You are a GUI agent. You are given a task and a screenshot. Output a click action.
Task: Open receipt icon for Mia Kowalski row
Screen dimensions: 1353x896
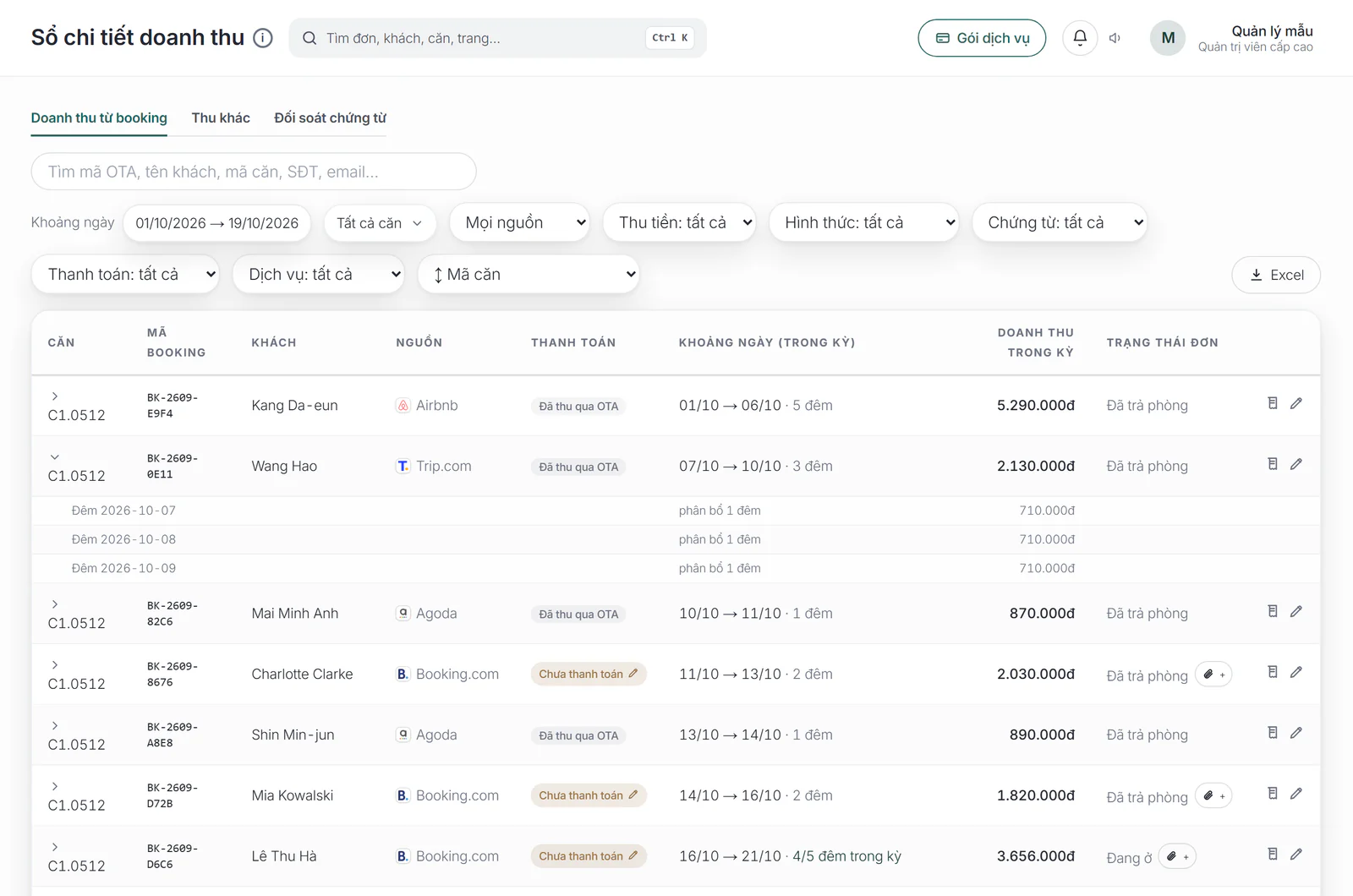point(1273,795)
